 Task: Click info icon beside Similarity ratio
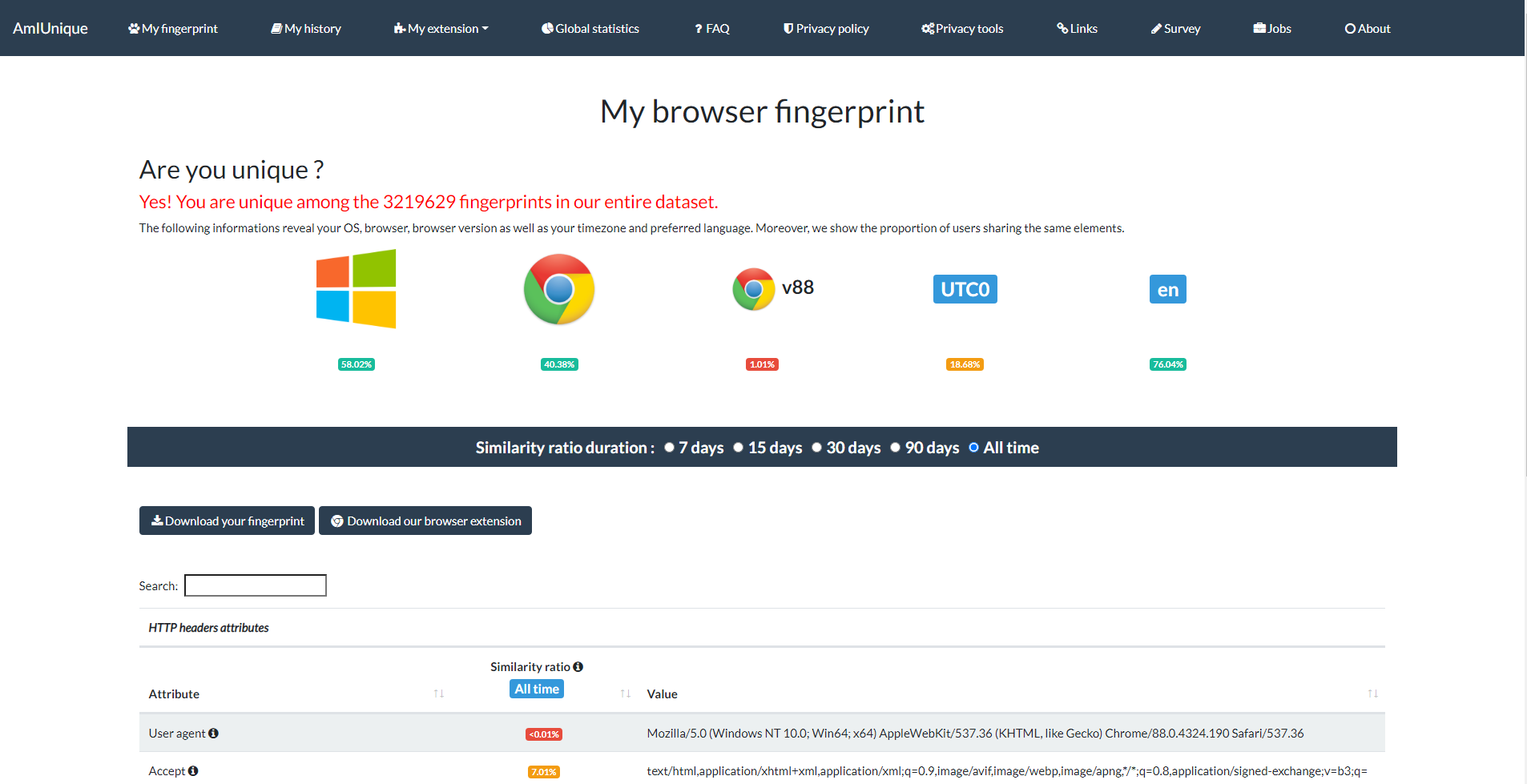click(x=578, y=667)
